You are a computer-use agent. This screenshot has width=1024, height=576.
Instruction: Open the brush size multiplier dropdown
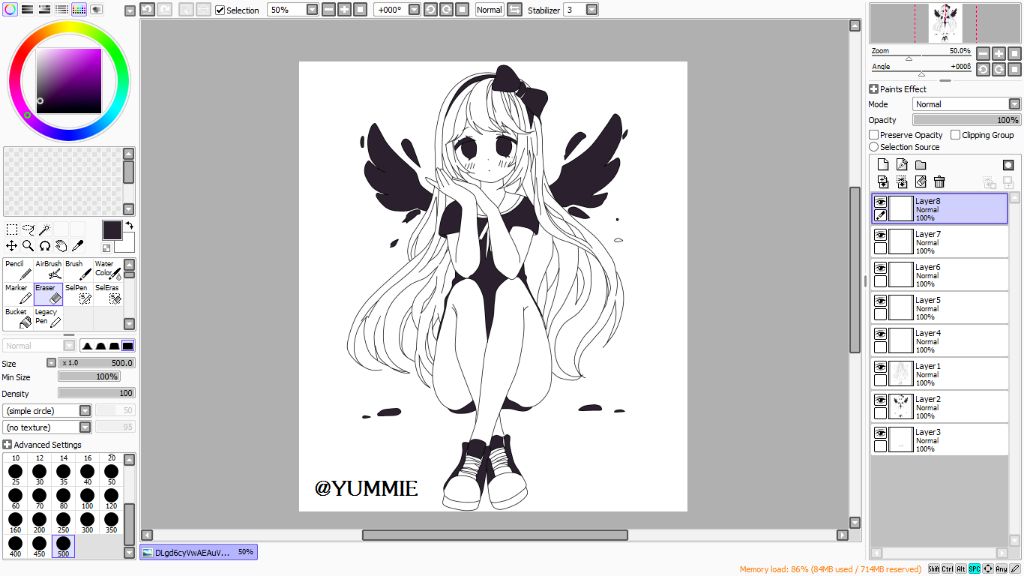point(51,362)
